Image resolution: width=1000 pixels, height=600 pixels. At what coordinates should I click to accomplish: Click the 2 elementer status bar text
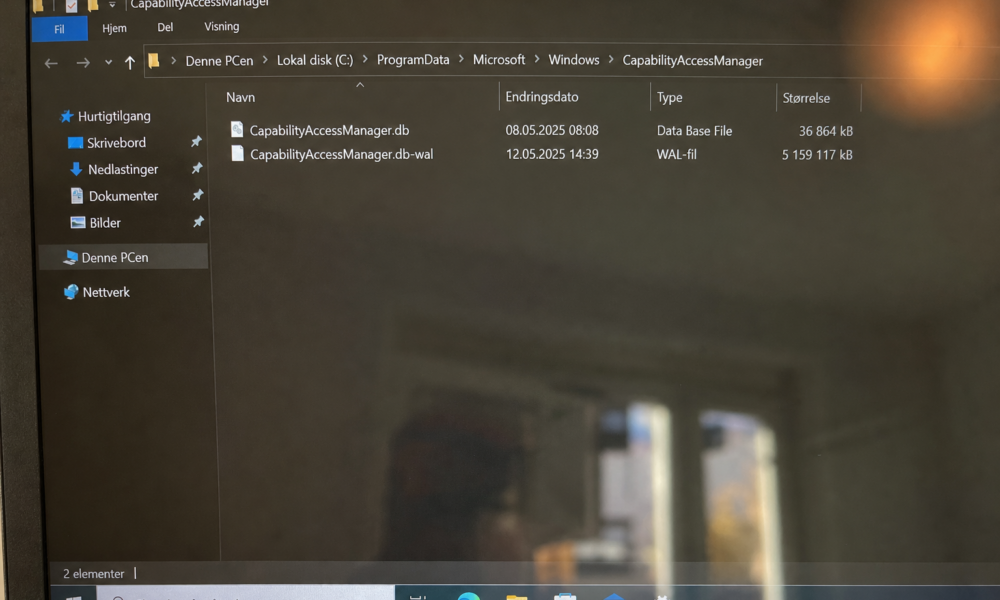pyautogui.click(x=94, y=574)
